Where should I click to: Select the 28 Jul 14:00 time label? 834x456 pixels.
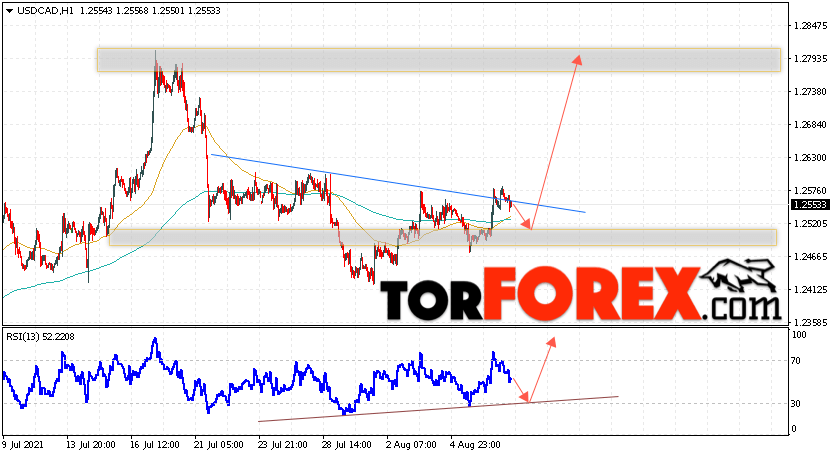click(x=346, y=445)
